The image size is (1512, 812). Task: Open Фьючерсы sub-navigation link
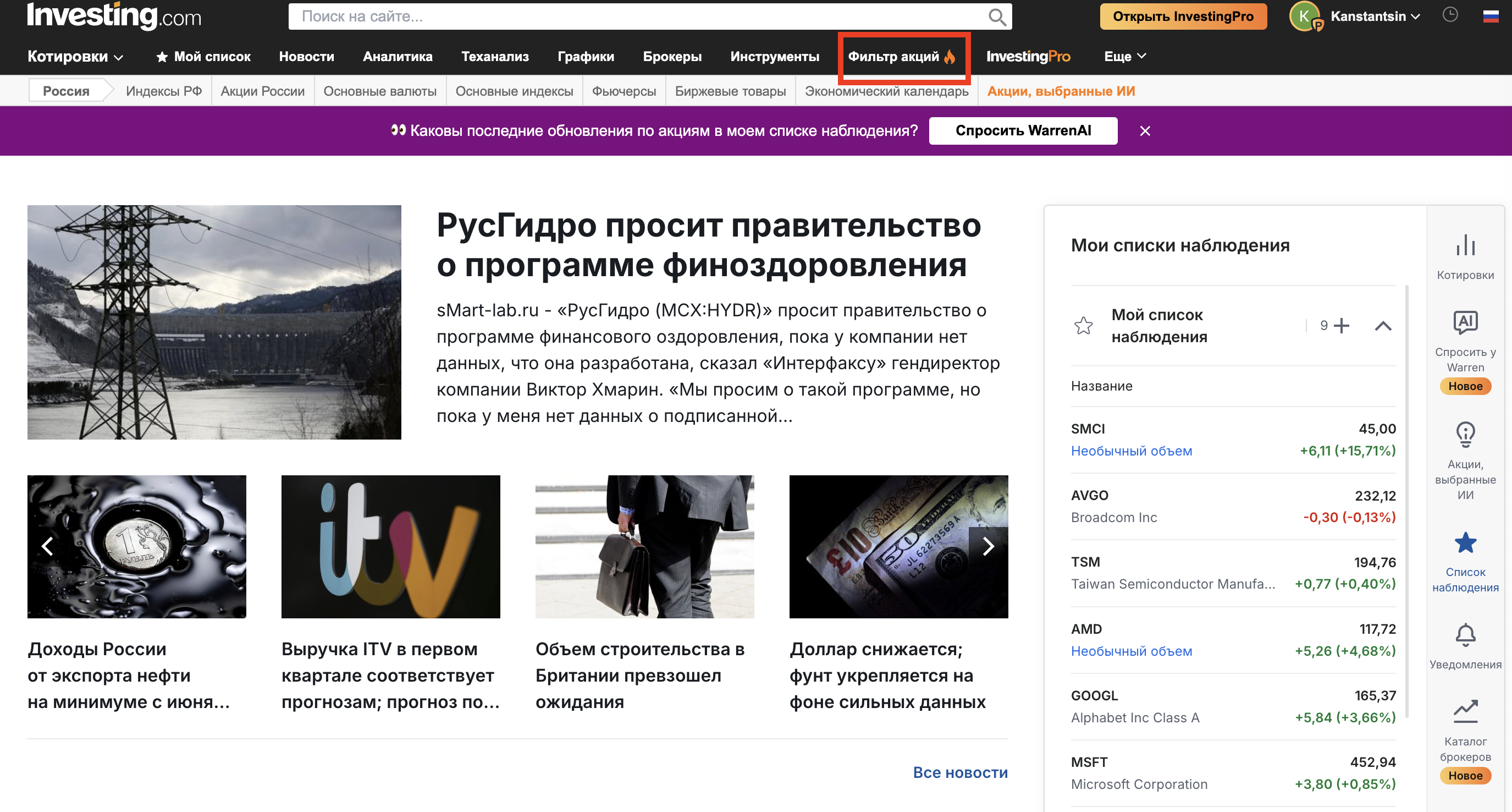pyautogui.click(x=624, y=91)
